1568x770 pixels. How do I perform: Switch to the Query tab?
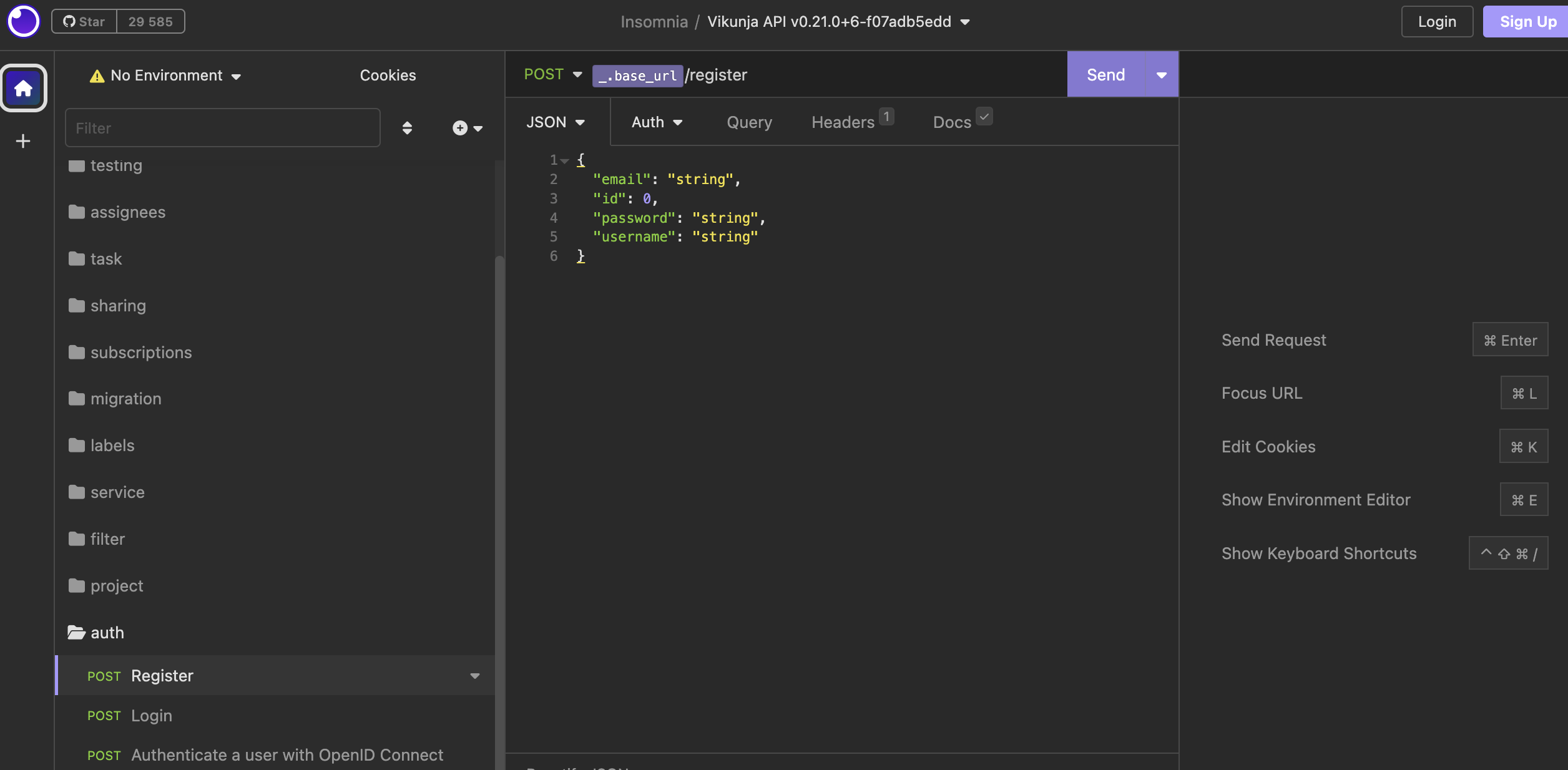click(x=749, y=122)
